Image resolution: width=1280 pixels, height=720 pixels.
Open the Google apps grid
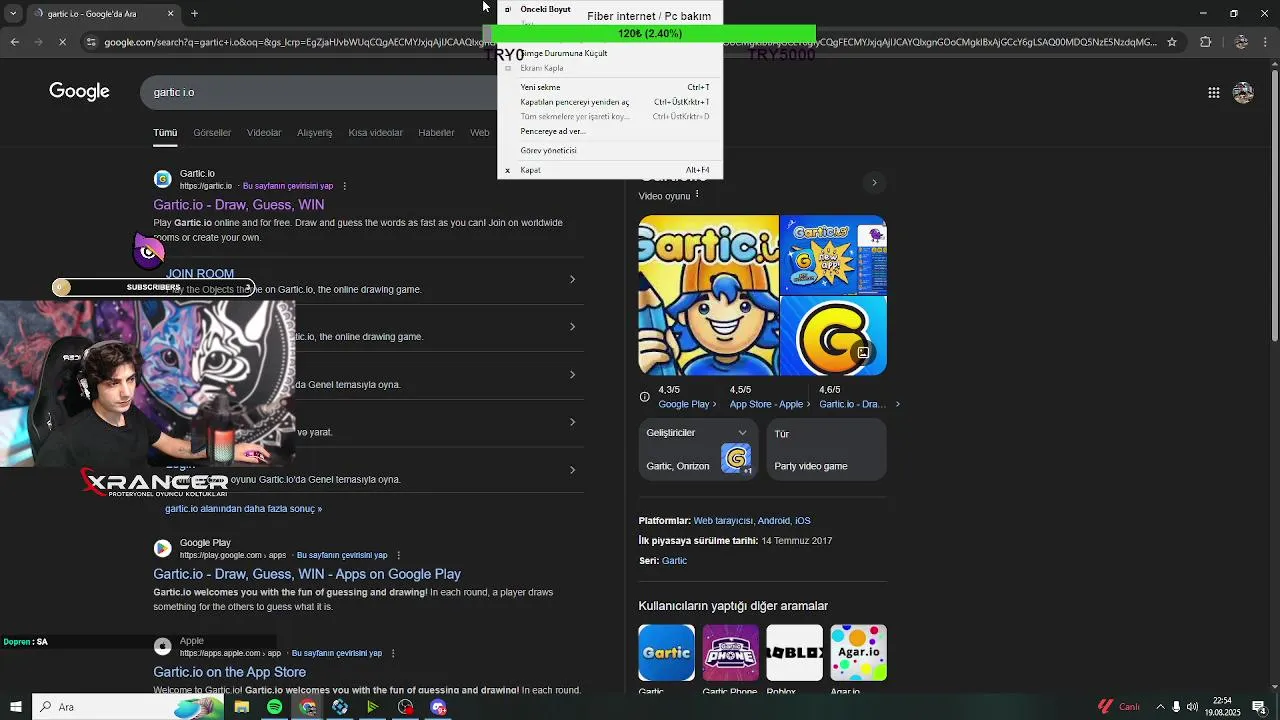point(1213,92)
